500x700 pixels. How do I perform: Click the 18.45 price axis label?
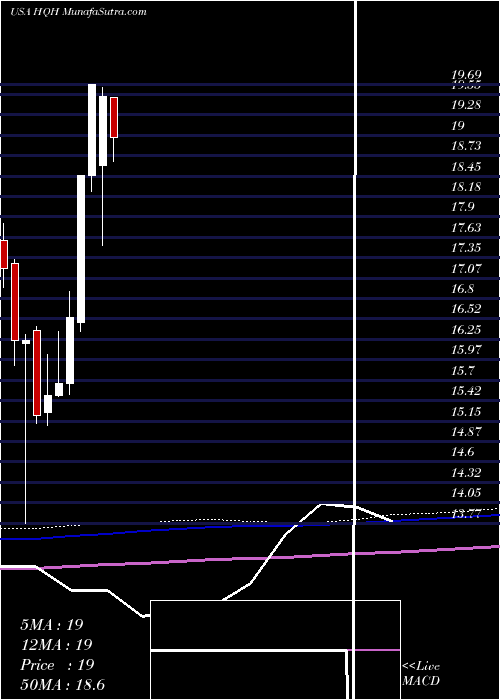tap(466, 167)
